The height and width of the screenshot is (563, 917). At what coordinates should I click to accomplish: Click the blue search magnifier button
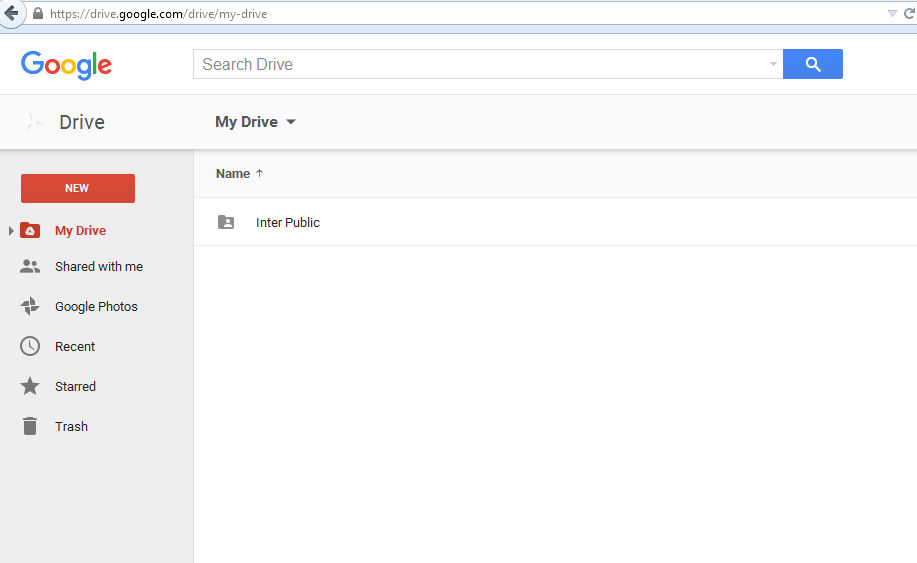coord(812,64)
